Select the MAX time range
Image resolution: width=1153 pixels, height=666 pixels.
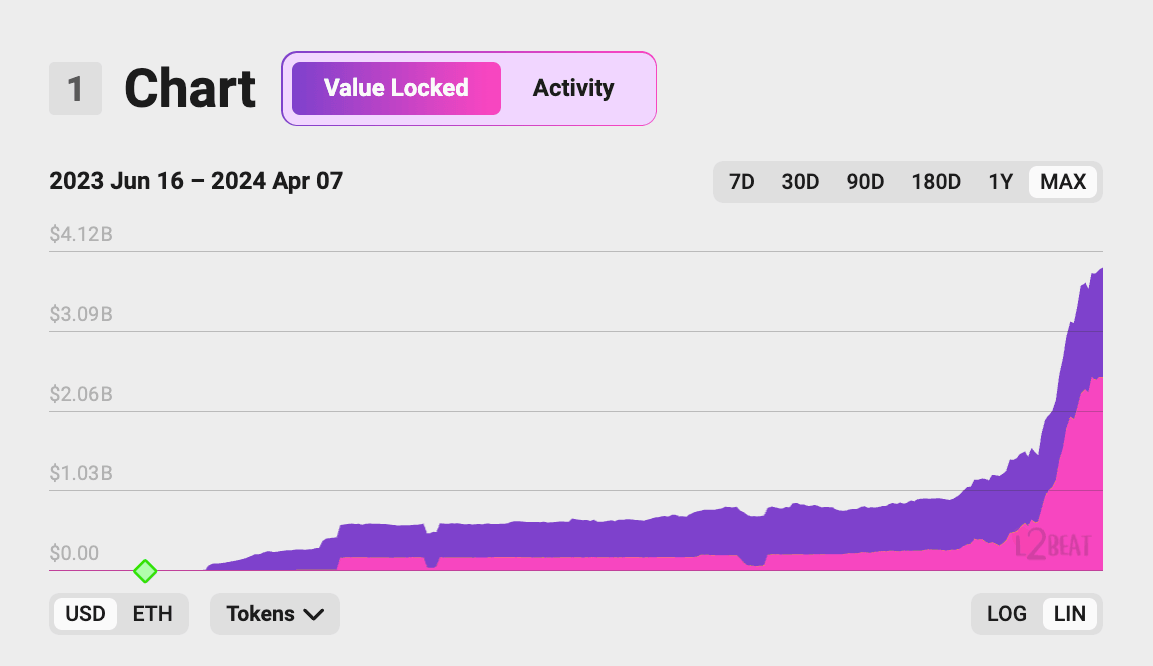(1063, 182)
